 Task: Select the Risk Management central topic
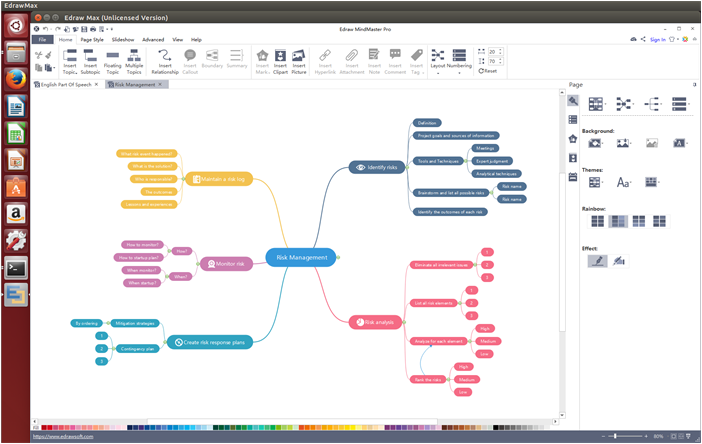tap(301, 258)
